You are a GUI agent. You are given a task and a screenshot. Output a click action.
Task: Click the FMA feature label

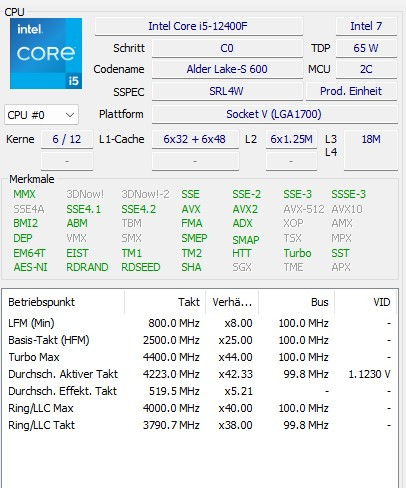pyautogui.click(x=192, y=223)
